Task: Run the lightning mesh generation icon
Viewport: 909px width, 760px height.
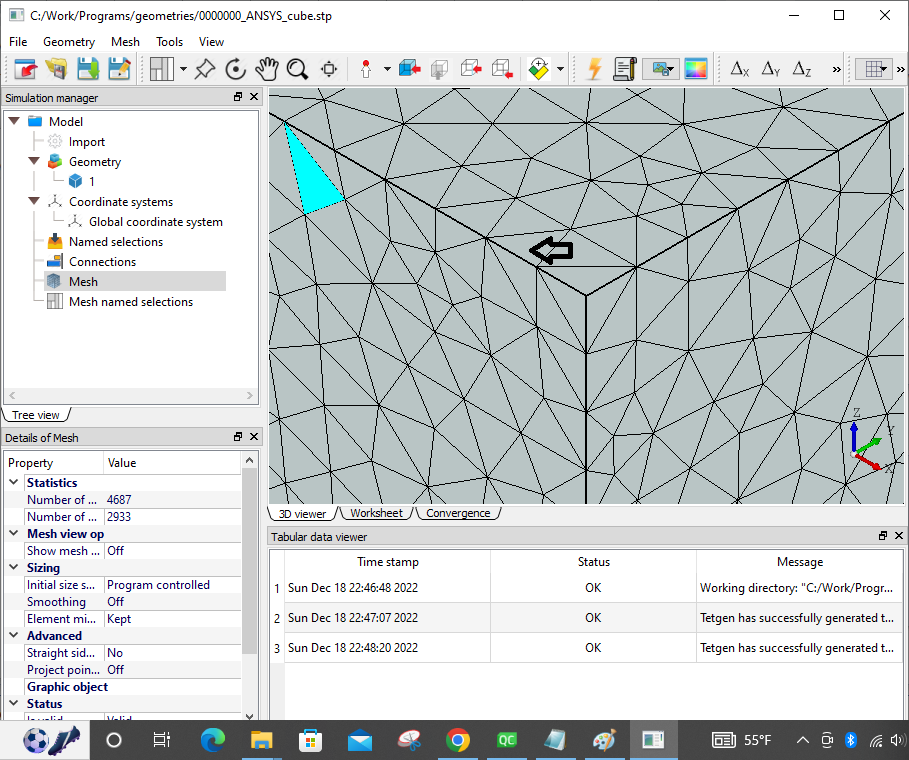Action: (x=594, y=69)
